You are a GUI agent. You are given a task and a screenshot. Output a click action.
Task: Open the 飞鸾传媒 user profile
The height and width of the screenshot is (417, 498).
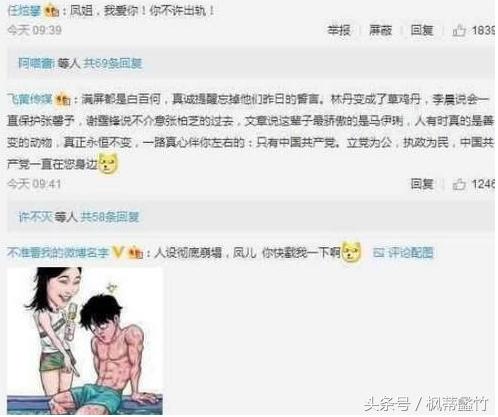click(x=30, y=99)
